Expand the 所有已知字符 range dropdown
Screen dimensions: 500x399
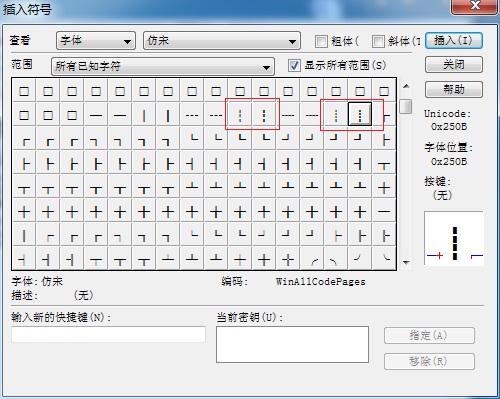(x=163, y=66)
